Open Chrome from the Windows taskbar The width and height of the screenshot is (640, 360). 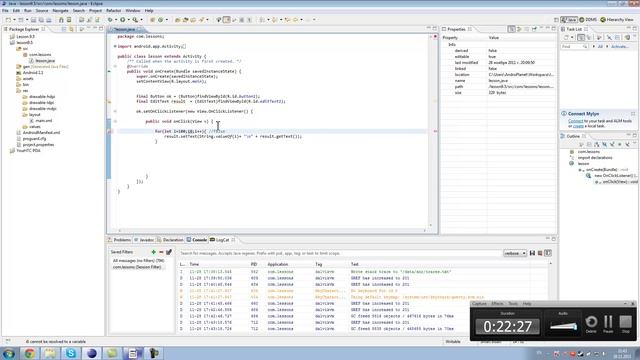tap(29, 353)
